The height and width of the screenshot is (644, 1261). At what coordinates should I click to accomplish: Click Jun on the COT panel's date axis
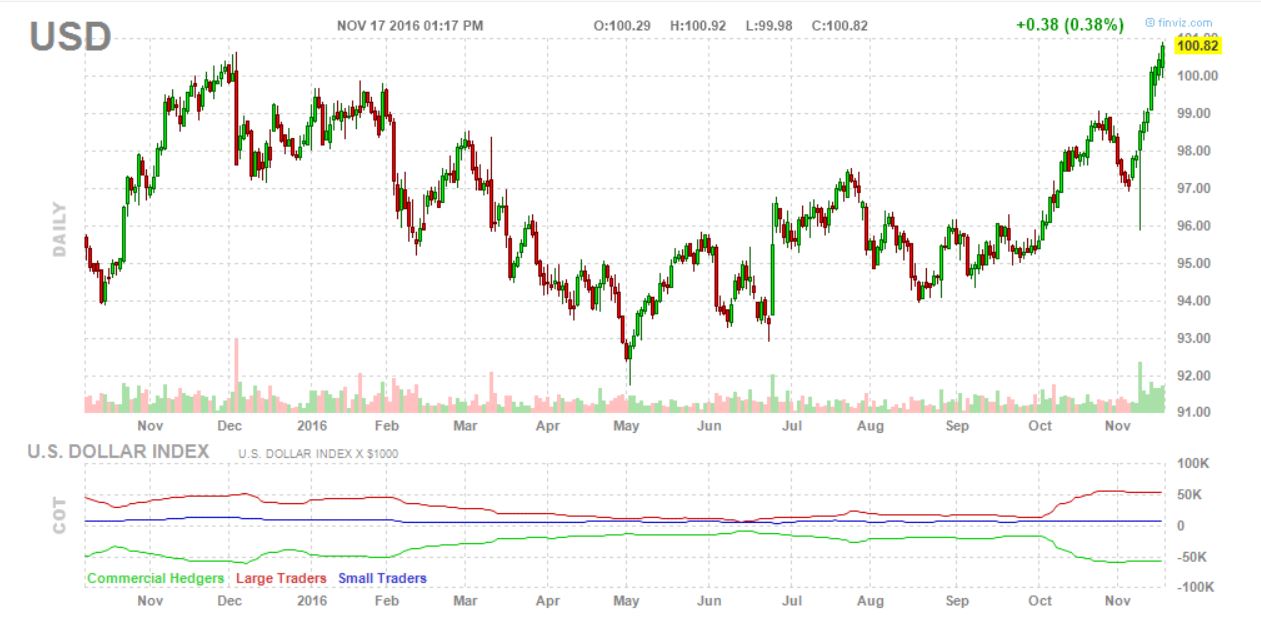(709, 601)
